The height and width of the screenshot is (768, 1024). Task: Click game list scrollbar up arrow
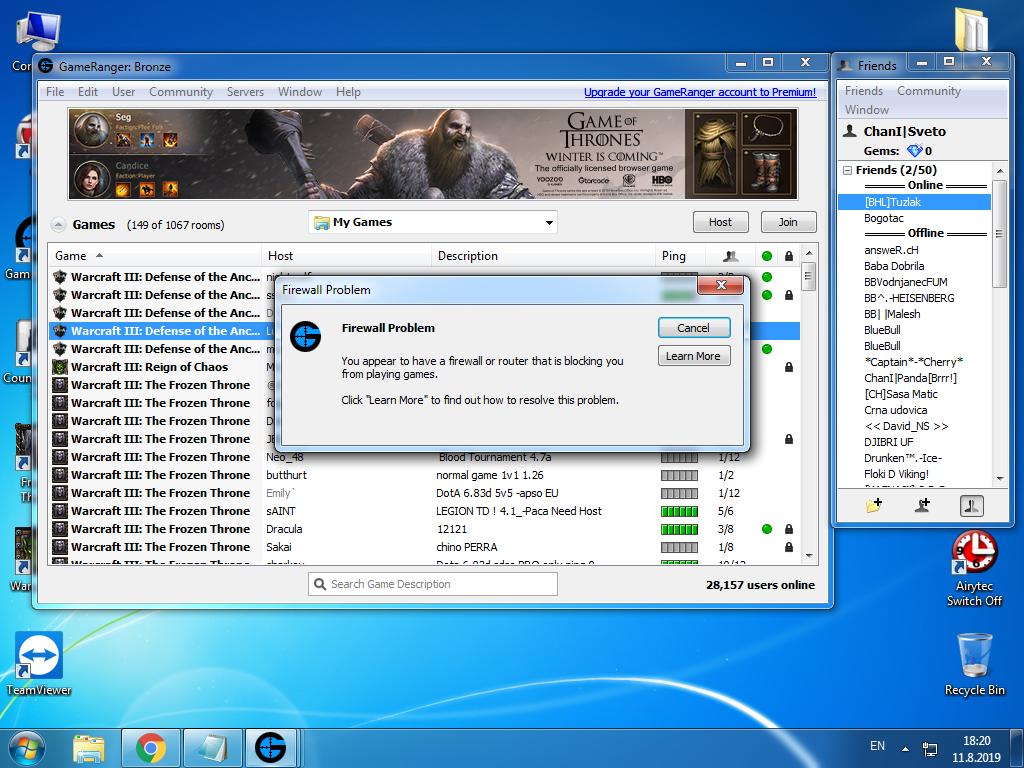click(808, 253)
